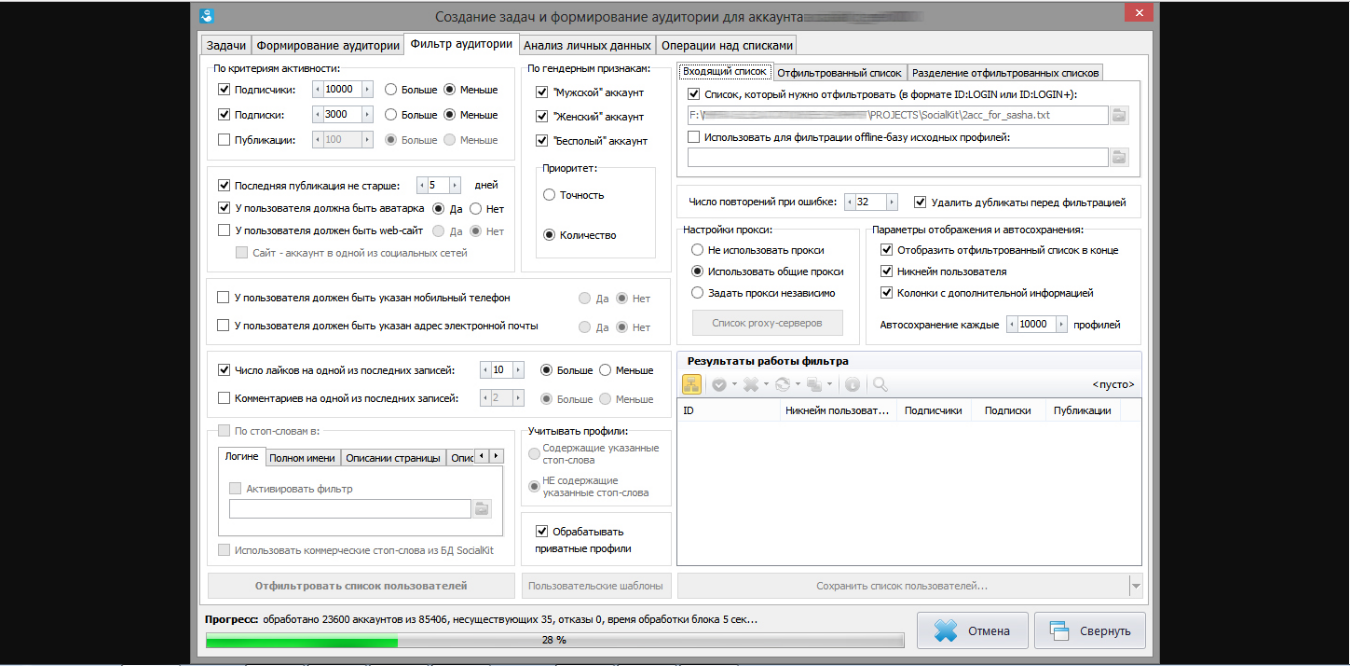Click the copy icon in results toolbar
1350x666 pixels.
815,384
